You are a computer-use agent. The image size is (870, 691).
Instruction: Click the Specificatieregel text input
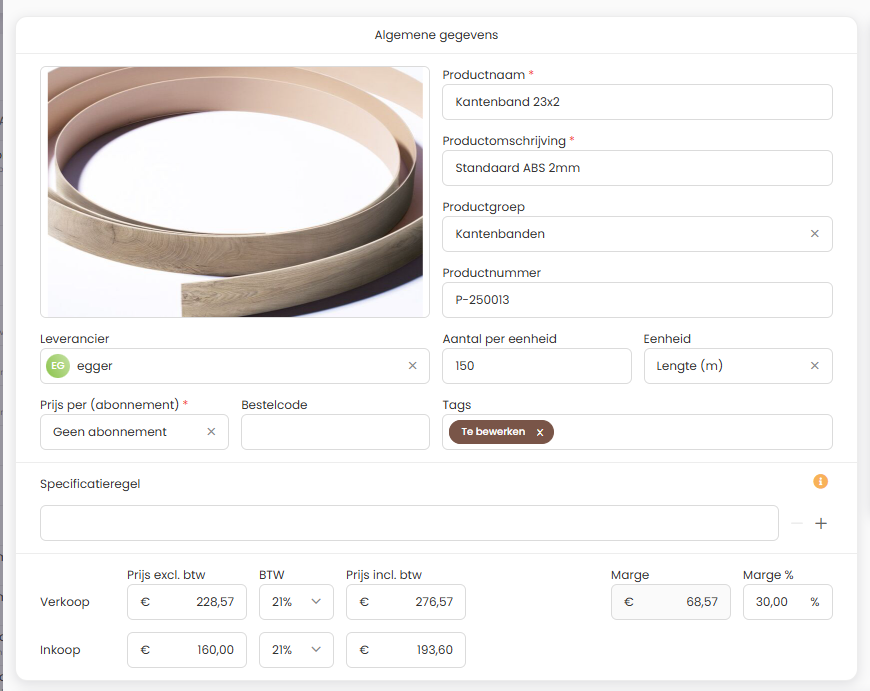409,523
